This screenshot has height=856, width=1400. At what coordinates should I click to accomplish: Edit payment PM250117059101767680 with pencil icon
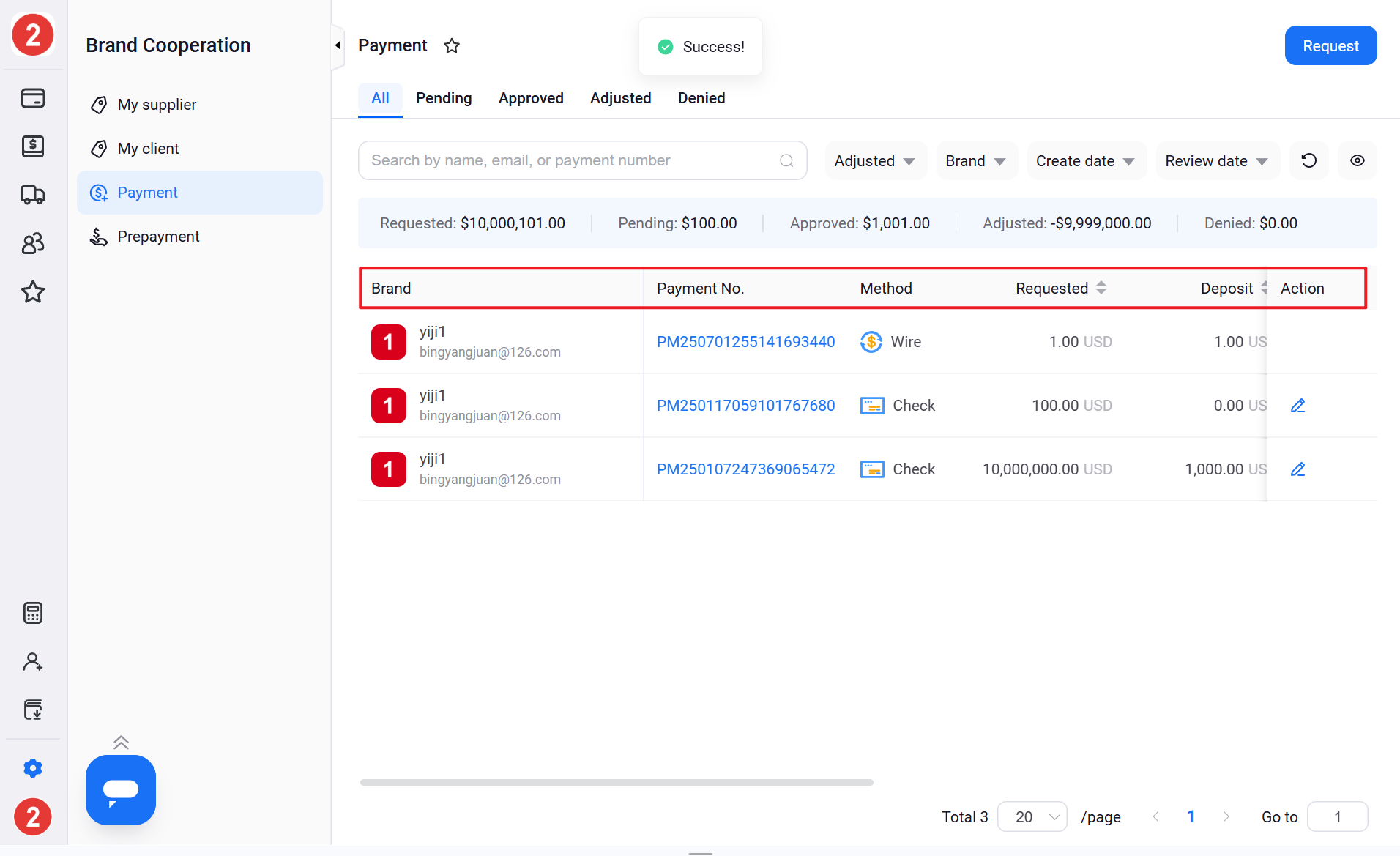[1297, 406]
